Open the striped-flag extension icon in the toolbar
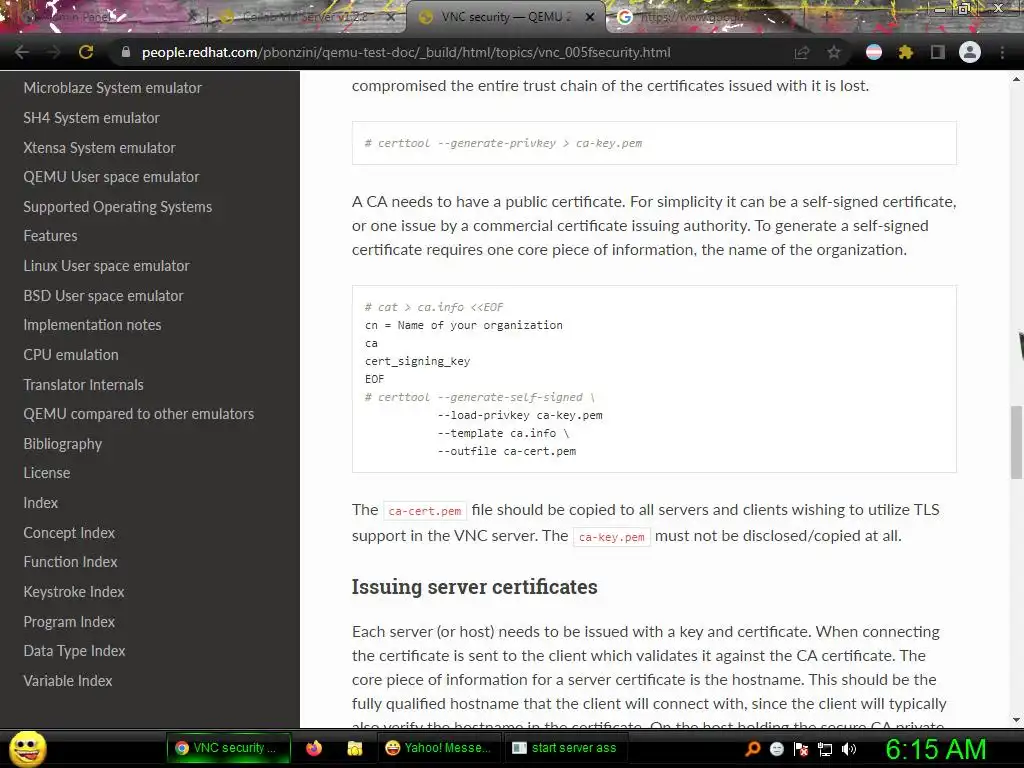The width and height of the screenshot is (1024, 768). pos(874,52)
